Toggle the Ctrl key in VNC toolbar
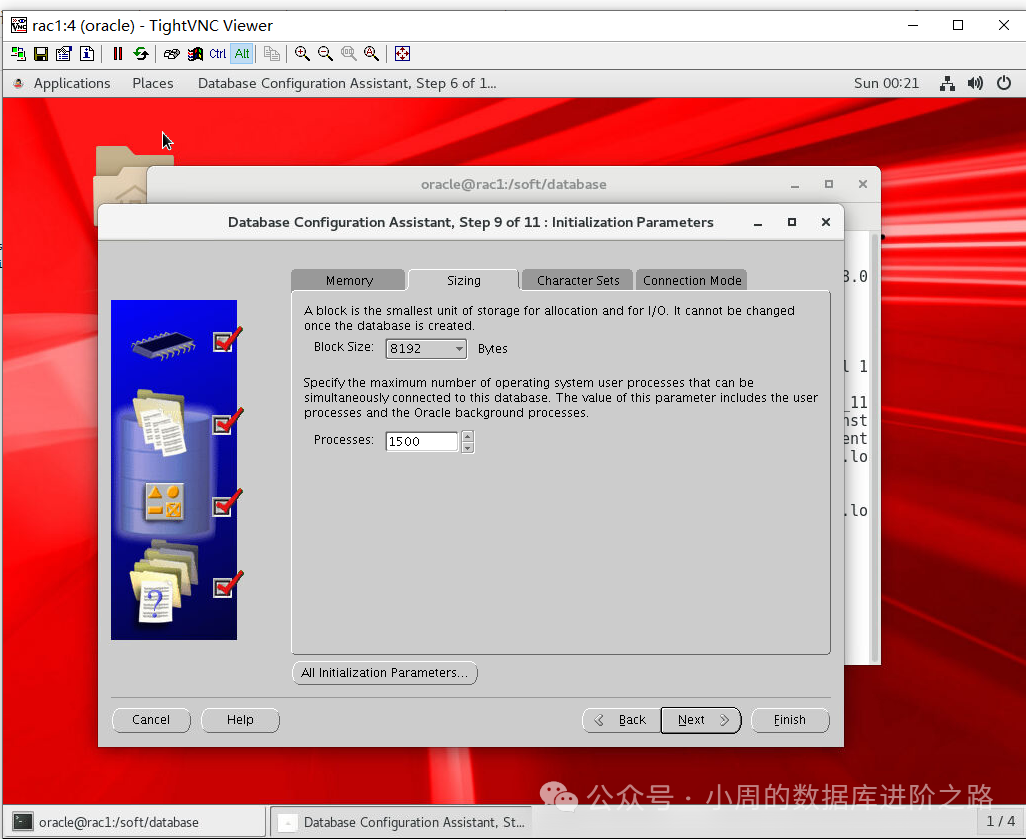The image size is (1026, 839). [x=218, y=54]
